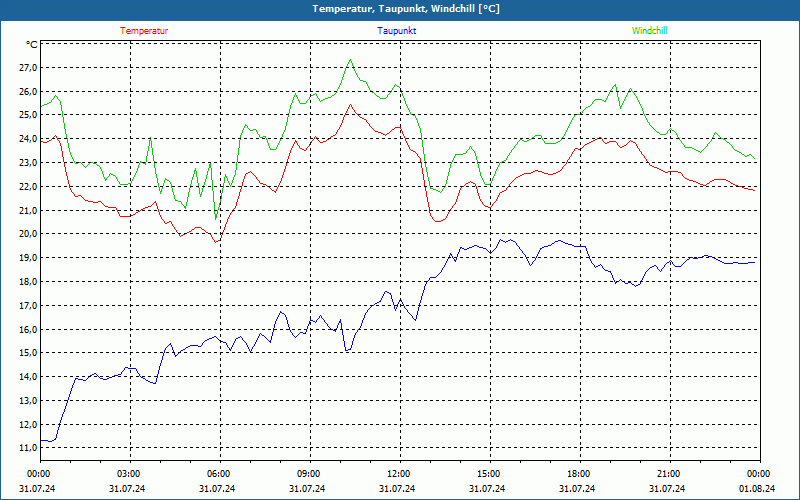Viewport: 800px width, 500px height.
Task: Select the 17,0 y-axis value
Action: coord(28,306)
